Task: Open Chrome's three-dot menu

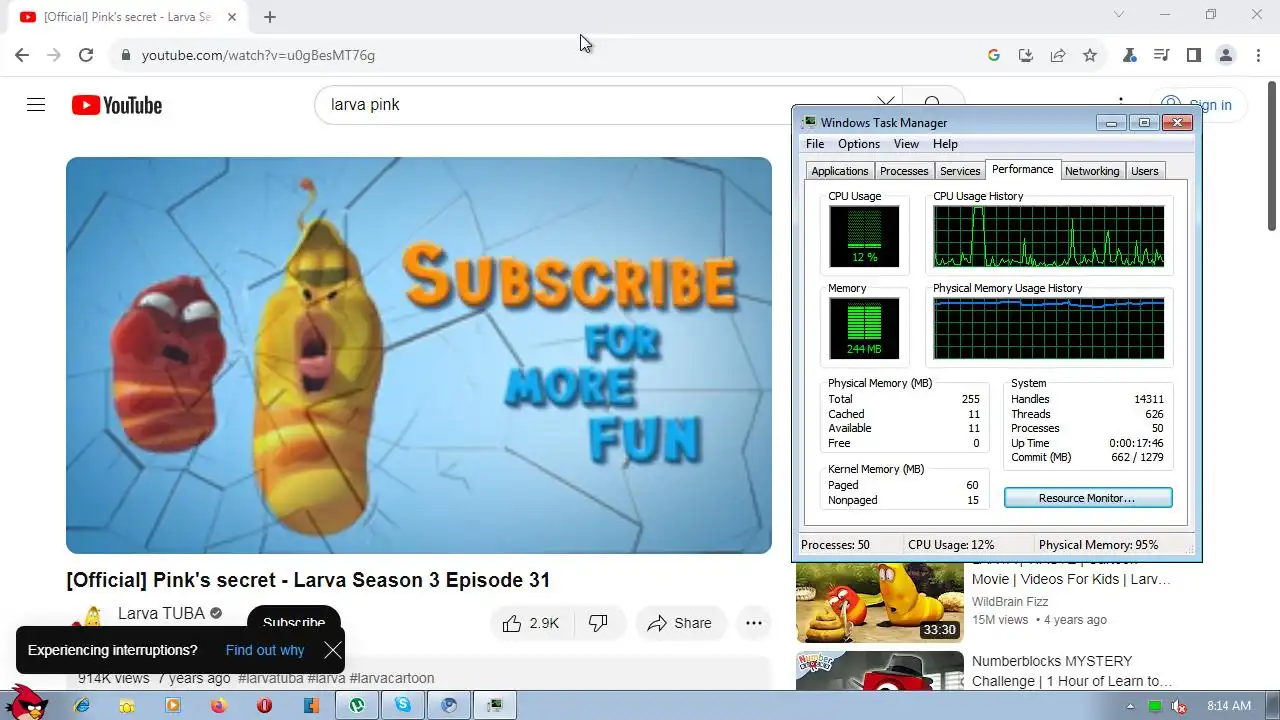Action: (1258, 55)
